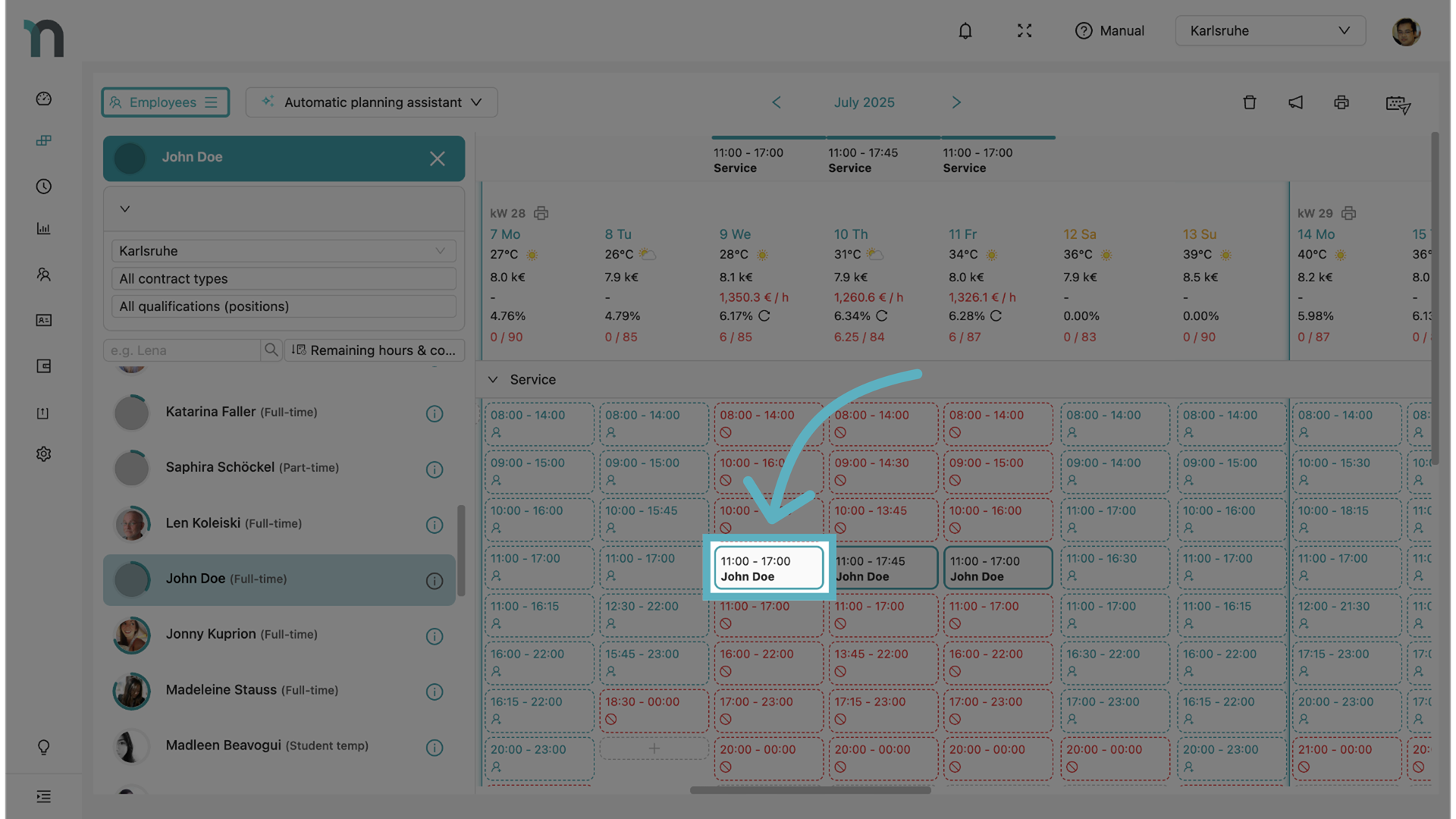The height and width of the screenshot is (819, 1456).
Task: Open the info icon for Katarina Faller
Action: click(x=434, y=414)
